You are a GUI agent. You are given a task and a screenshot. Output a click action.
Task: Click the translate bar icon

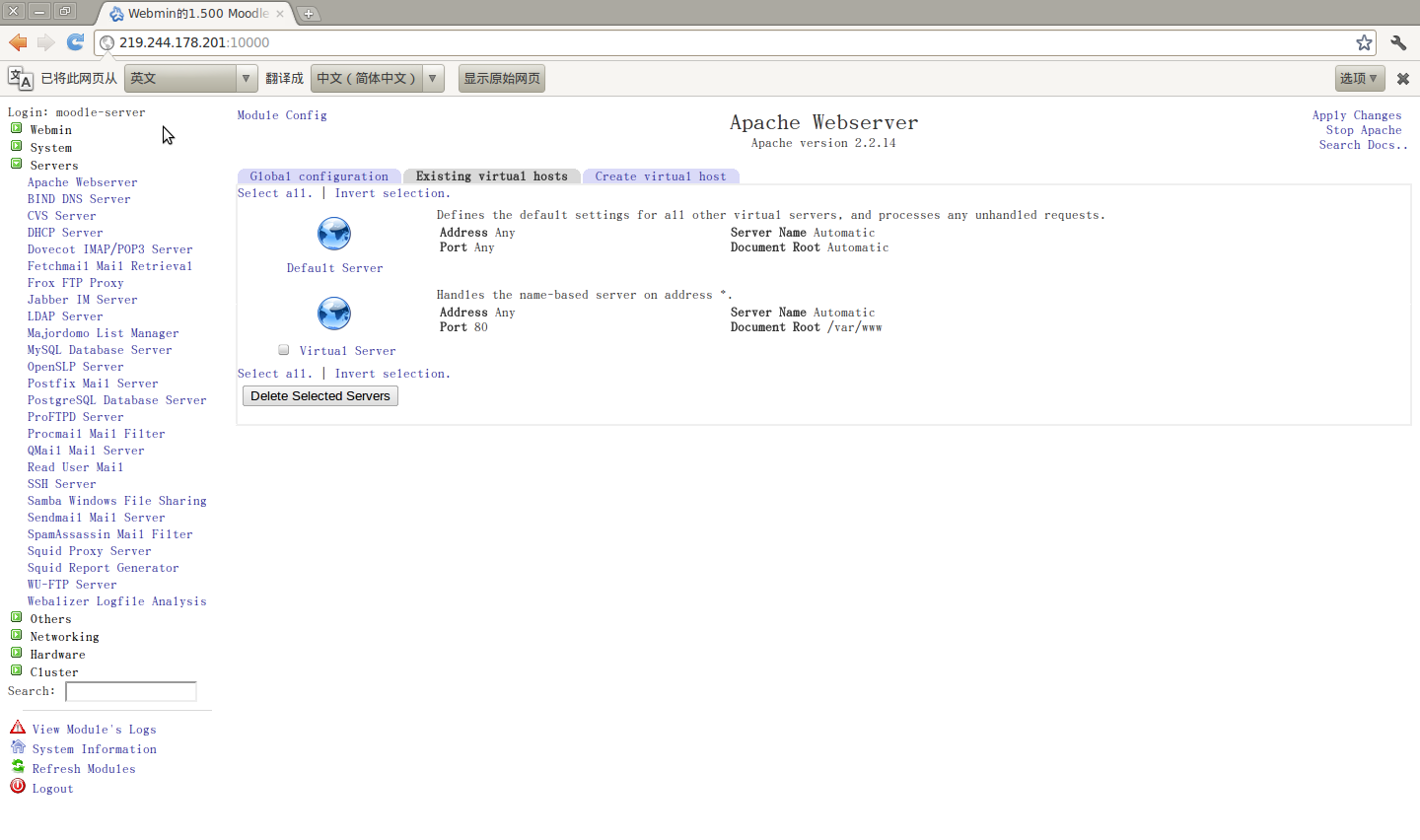[20, 78]
